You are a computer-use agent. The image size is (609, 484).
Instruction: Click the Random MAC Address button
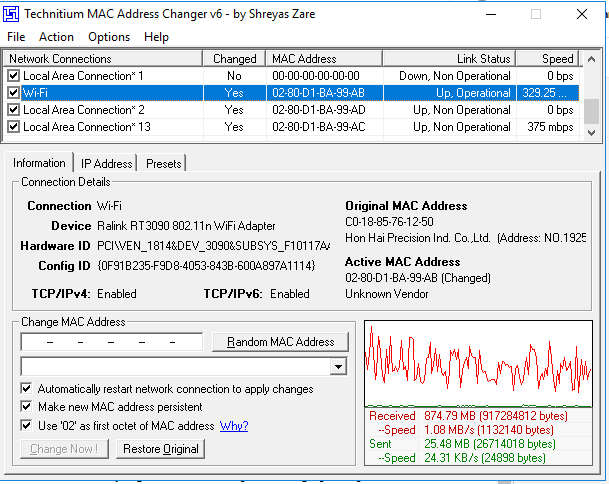click(x=280, y=342)
